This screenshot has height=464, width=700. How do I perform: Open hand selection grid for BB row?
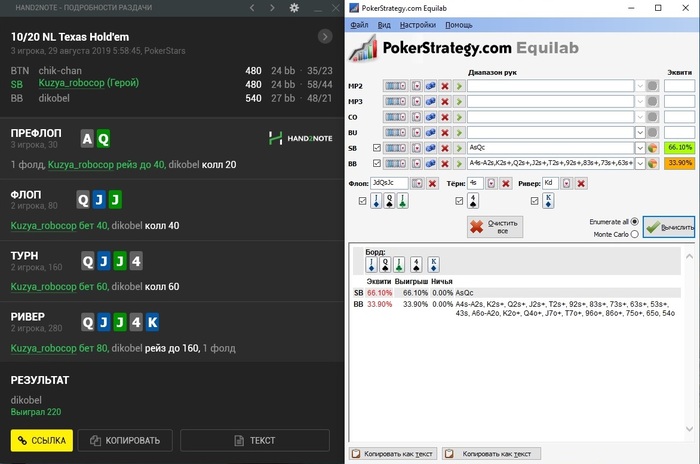[395, 163]
